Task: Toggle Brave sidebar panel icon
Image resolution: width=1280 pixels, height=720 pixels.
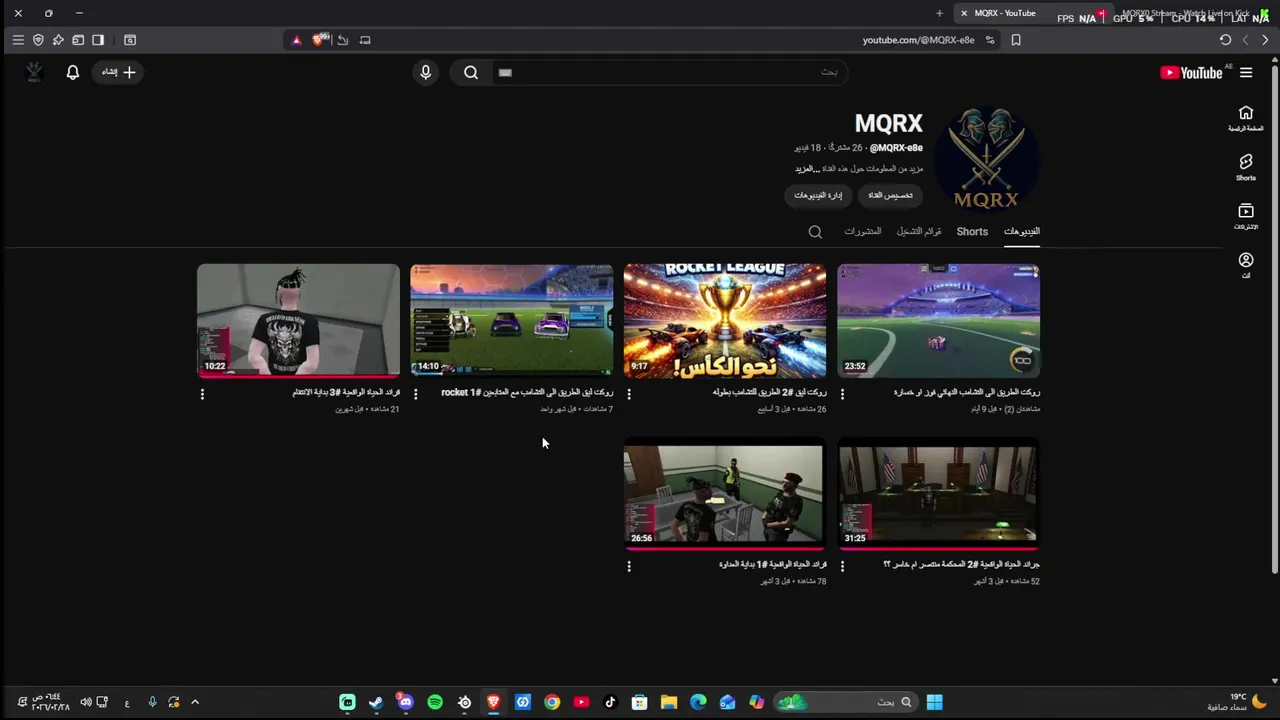Action: pos(98,40)
